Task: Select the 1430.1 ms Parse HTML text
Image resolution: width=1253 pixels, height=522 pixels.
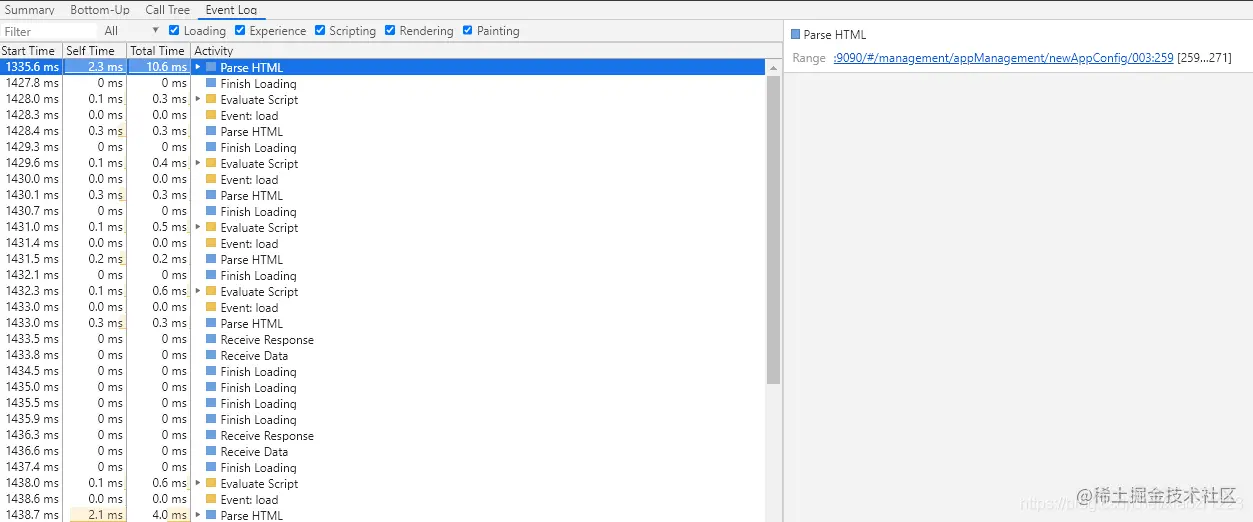Action: (x=252, y=195)
